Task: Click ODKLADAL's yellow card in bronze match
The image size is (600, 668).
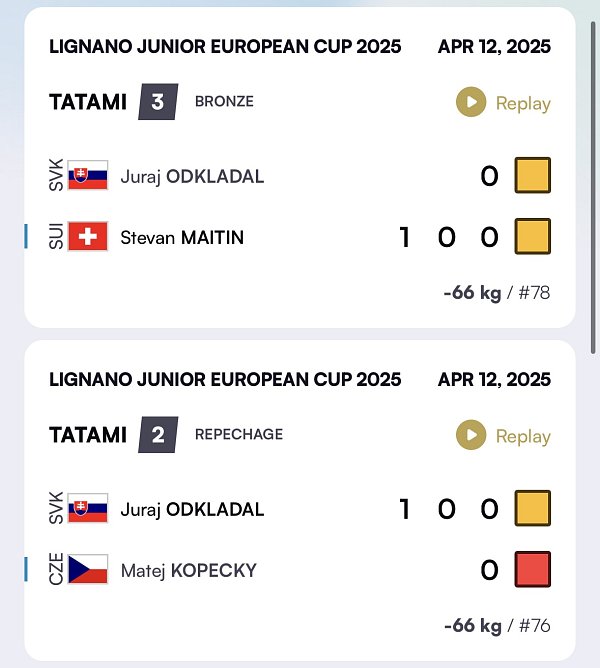Action: tap(533, 175)
